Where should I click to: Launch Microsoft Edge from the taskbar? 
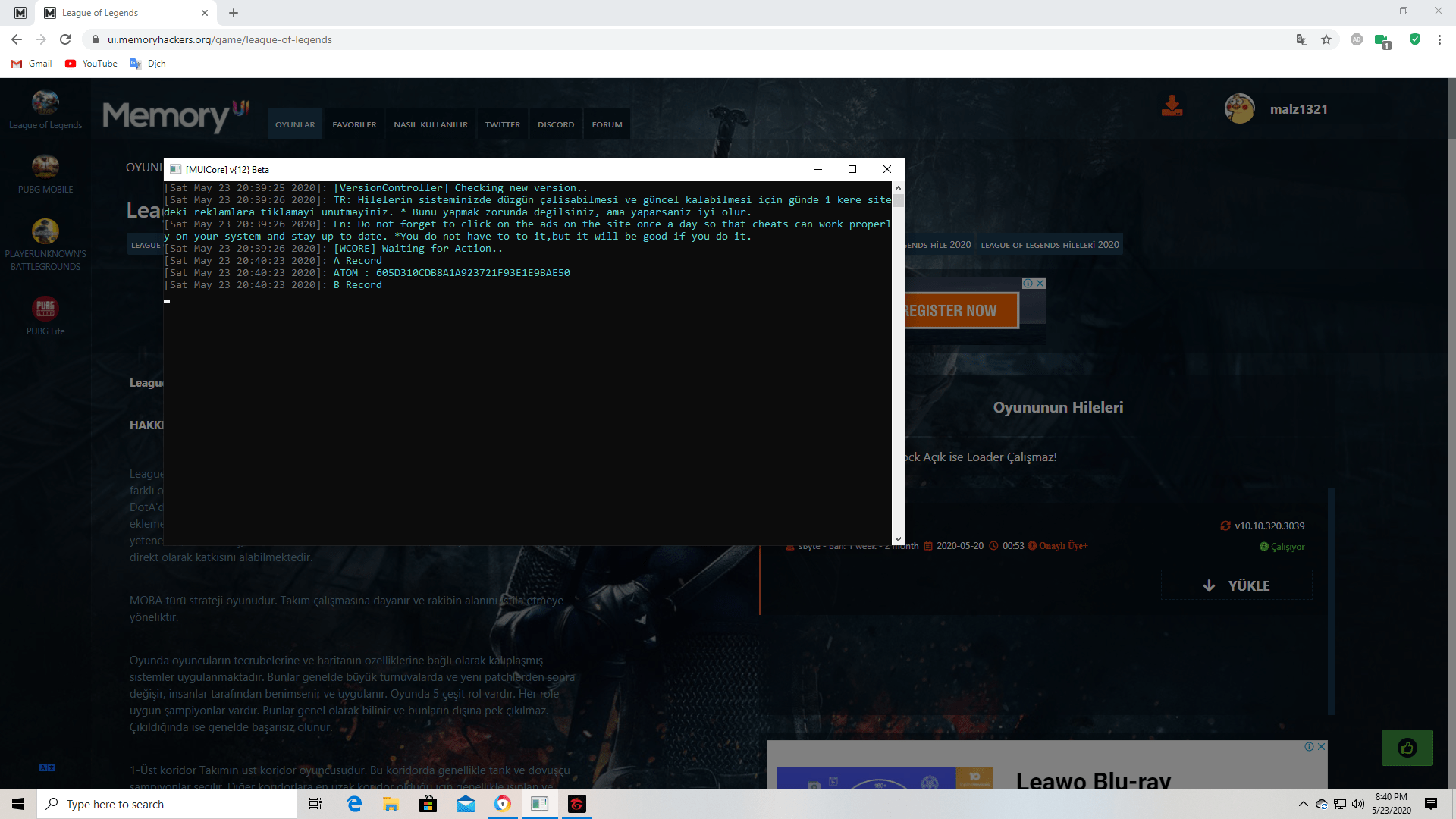[353, 804]
